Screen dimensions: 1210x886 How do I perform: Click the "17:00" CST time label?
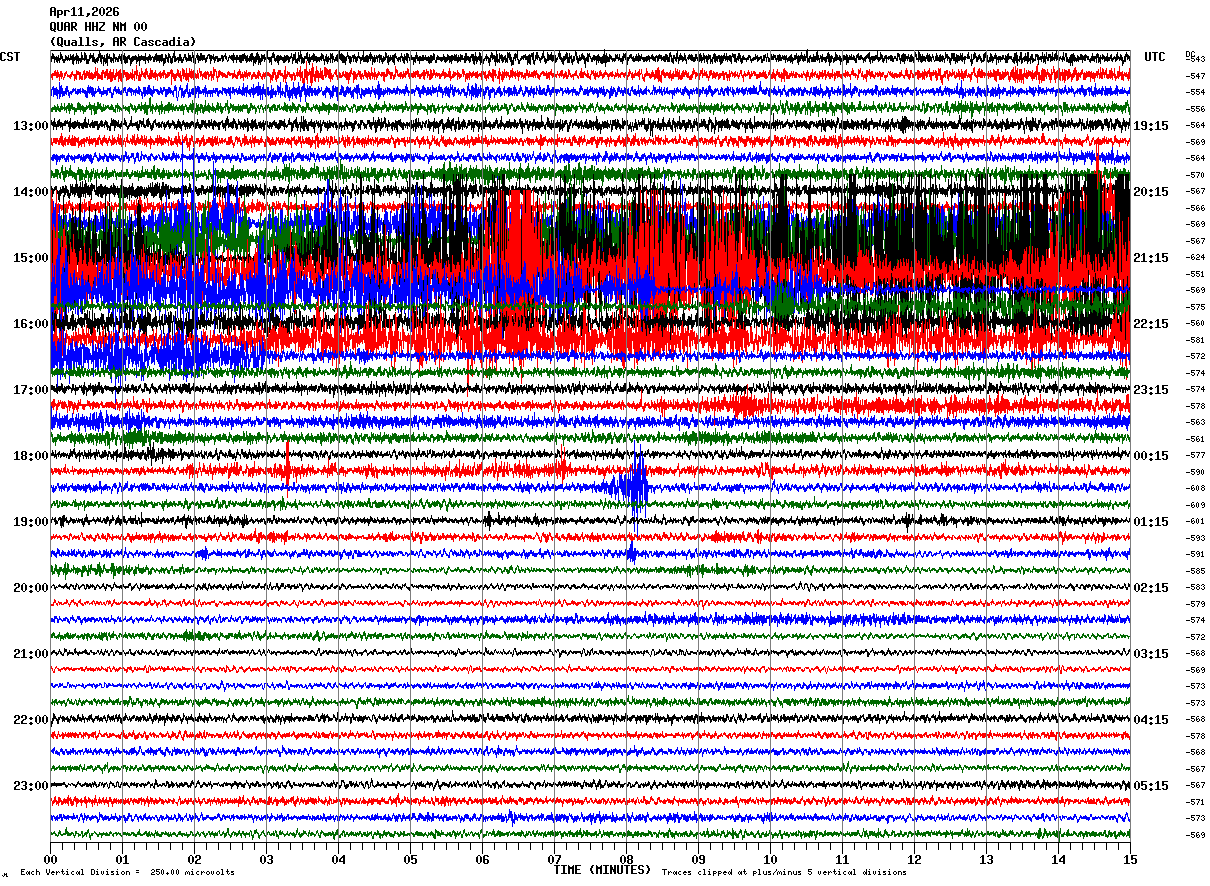31,390
